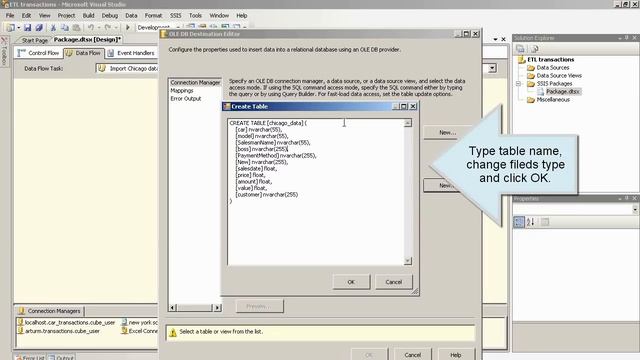640x360 pixels.
Task: Click Help in the OLE DB Destination Editor
Action: pos(456,355)
